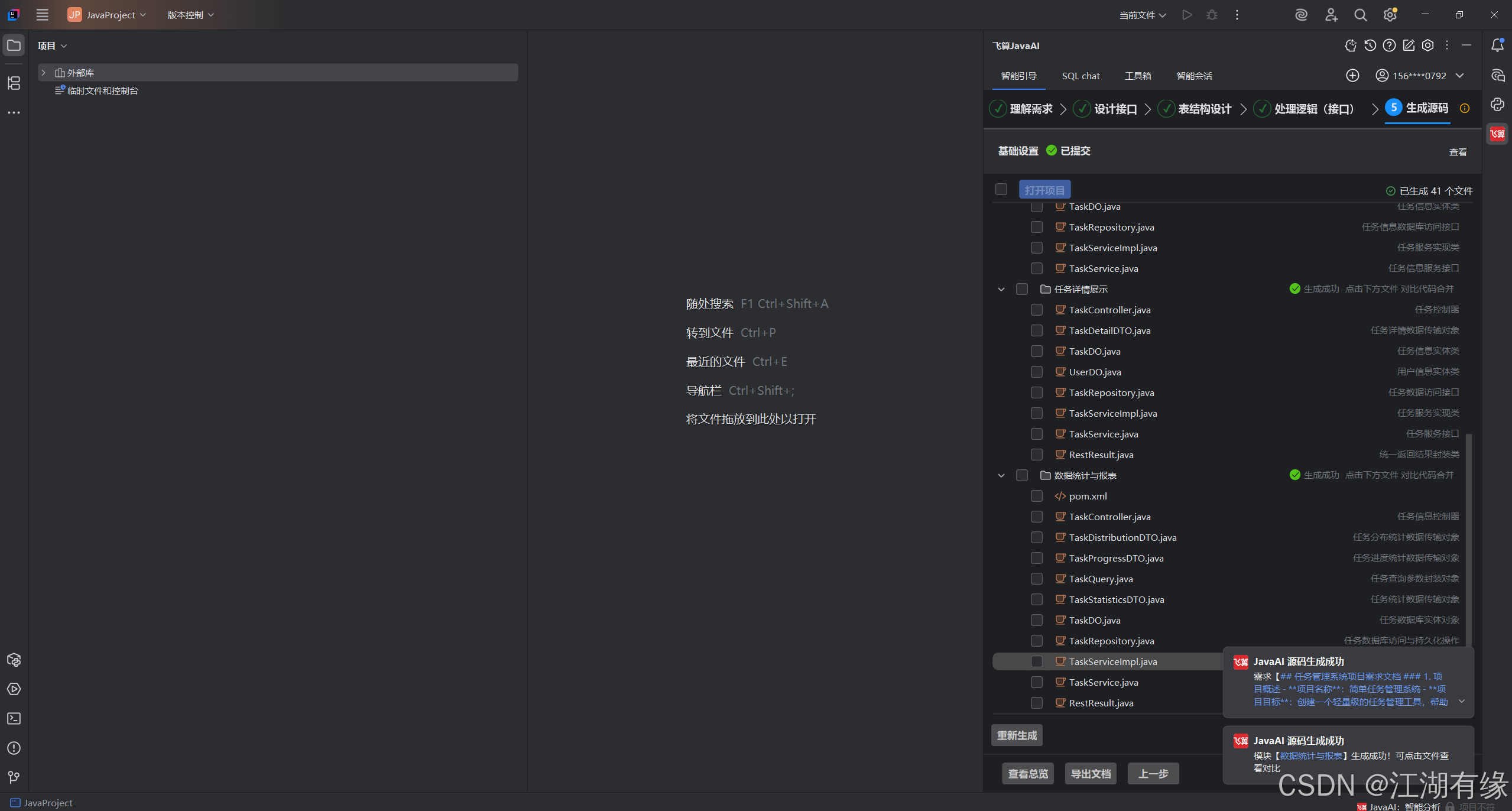The width and height of the screenshot is (1512, 811).
Task: Open the AI assistant swirl icon
Action: [x=1301, y=15]
